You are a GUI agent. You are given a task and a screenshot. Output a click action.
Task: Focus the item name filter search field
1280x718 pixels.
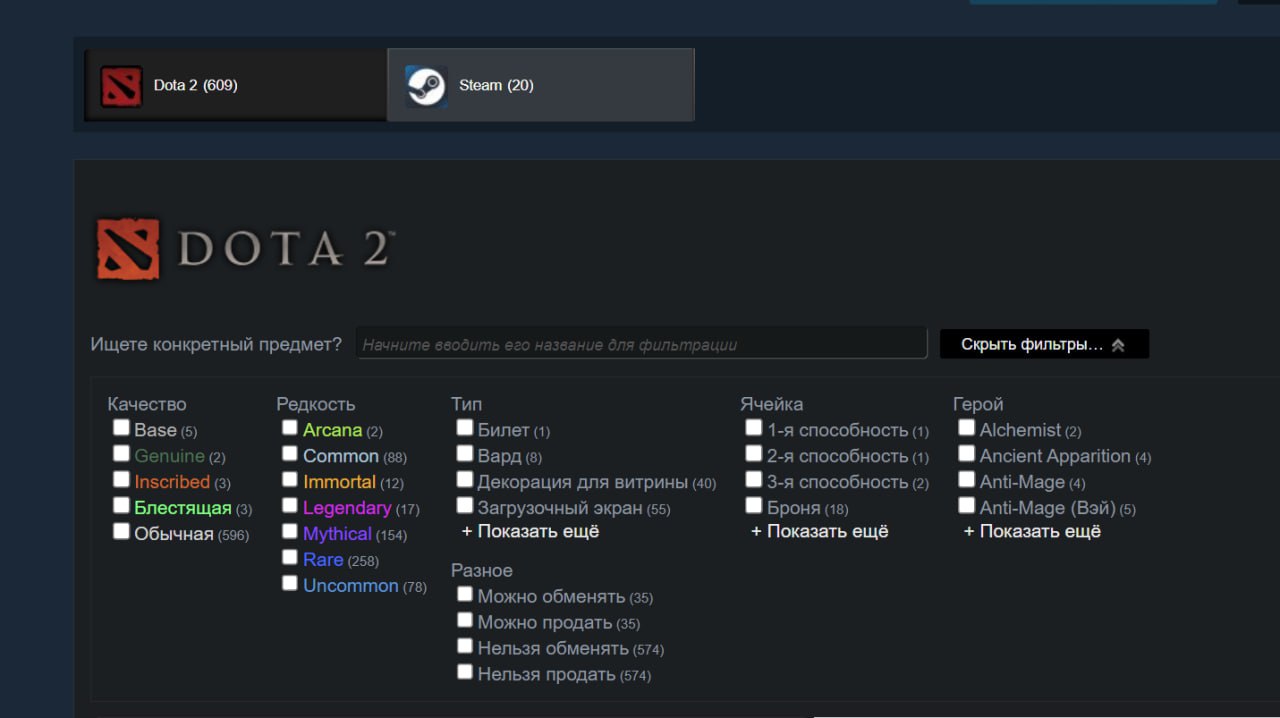pos(641,344)
